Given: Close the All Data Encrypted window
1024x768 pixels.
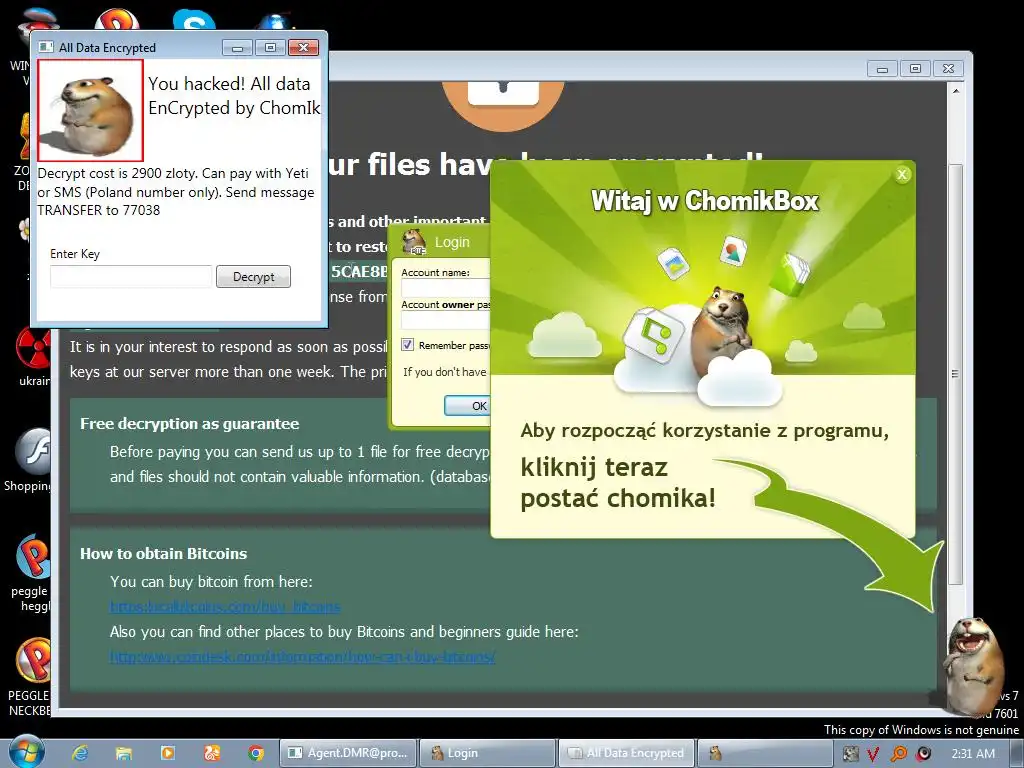Looking at the screenshot, I should coord(303,48).
